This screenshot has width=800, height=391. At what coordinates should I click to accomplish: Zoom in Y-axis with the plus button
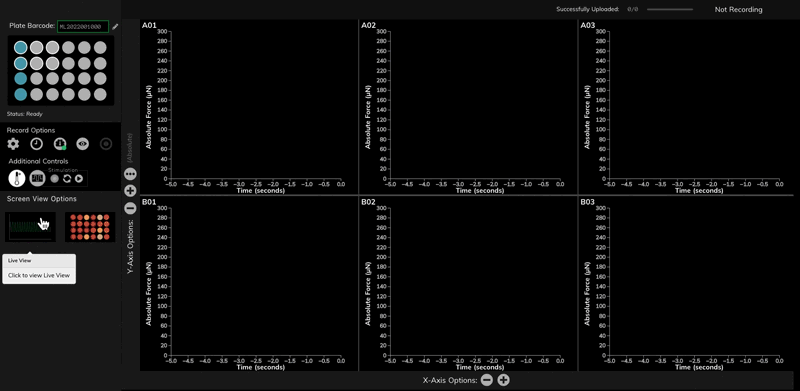pos(130,191)
